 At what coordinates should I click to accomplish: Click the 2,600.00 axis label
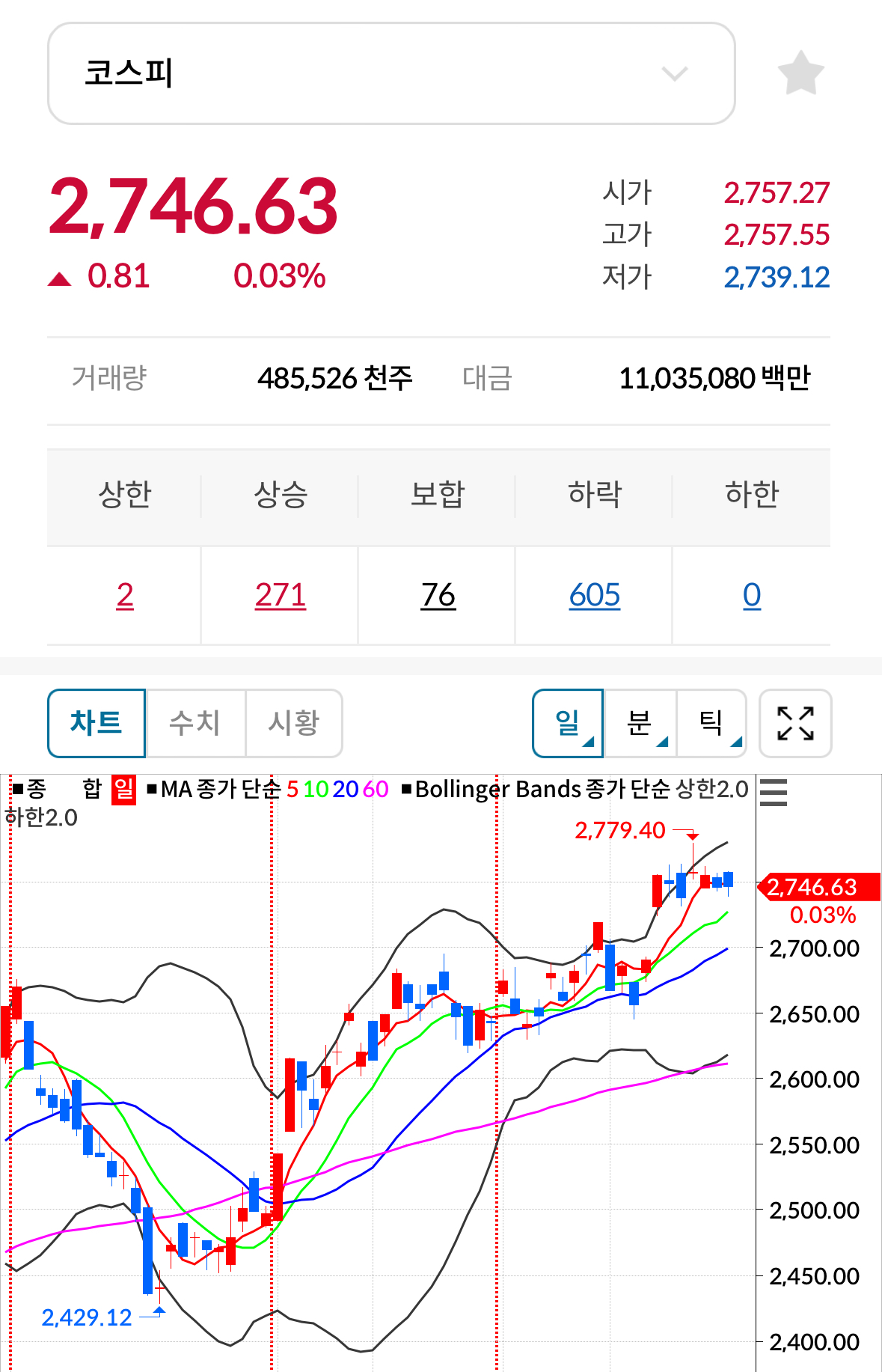(814, 1080)
